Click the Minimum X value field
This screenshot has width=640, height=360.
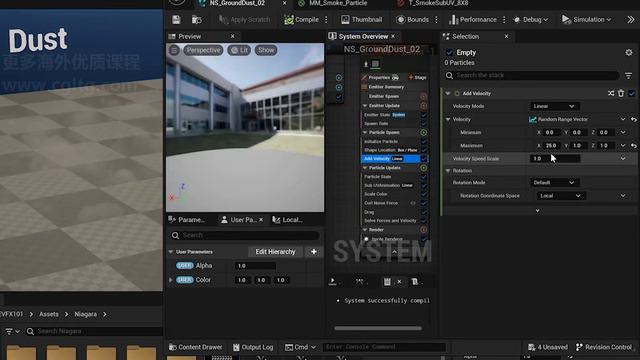coord(552,132)
